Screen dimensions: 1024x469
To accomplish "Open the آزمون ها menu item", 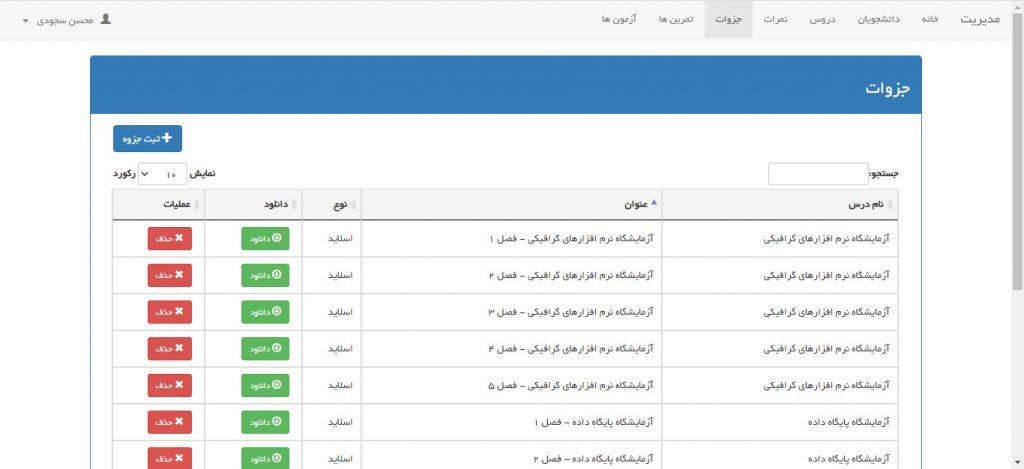I will (x=619, y=20).
